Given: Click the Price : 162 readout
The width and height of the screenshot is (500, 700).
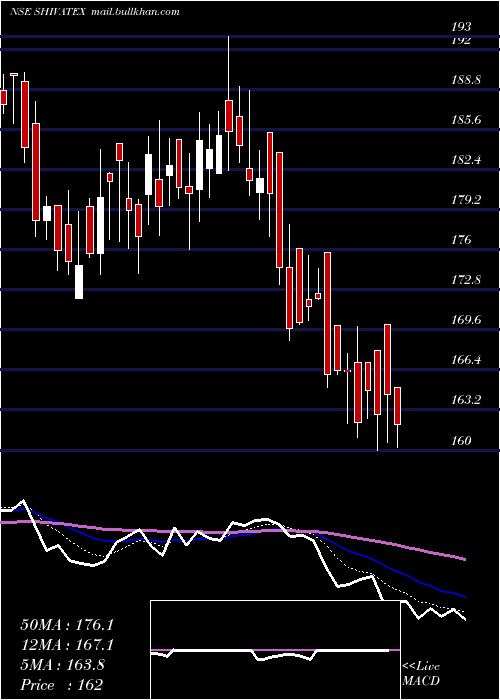Looking at the screenshot, I should point(62,685).
